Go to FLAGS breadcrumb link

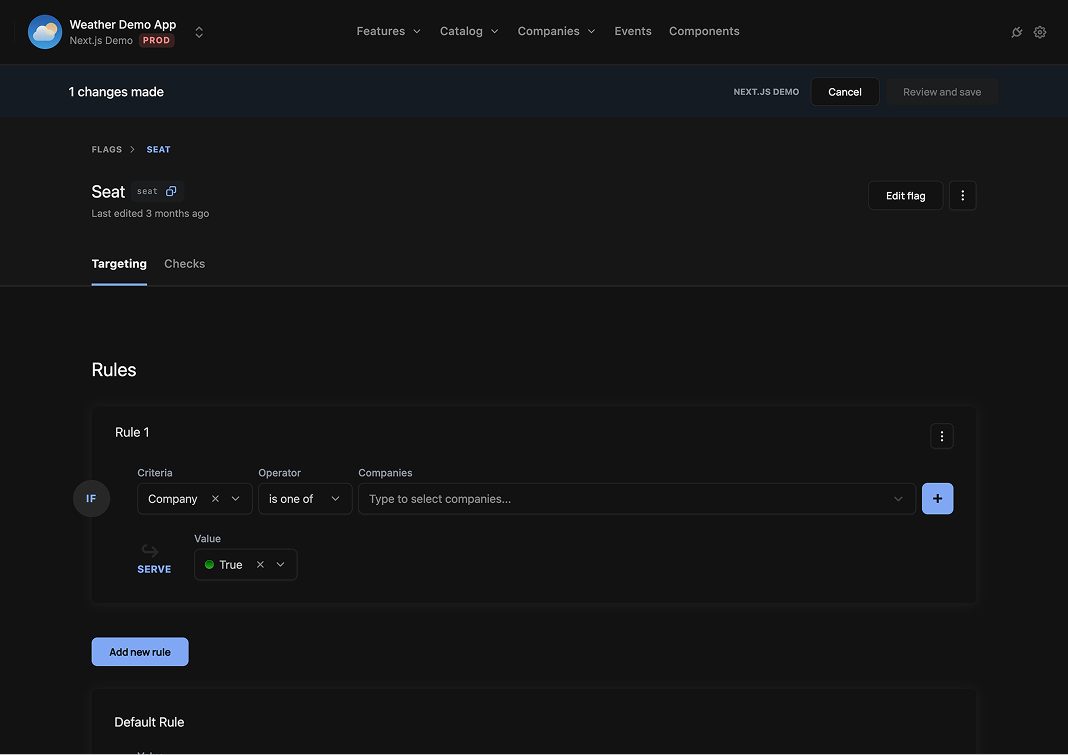pyautogui.click(x=107, y=150)
